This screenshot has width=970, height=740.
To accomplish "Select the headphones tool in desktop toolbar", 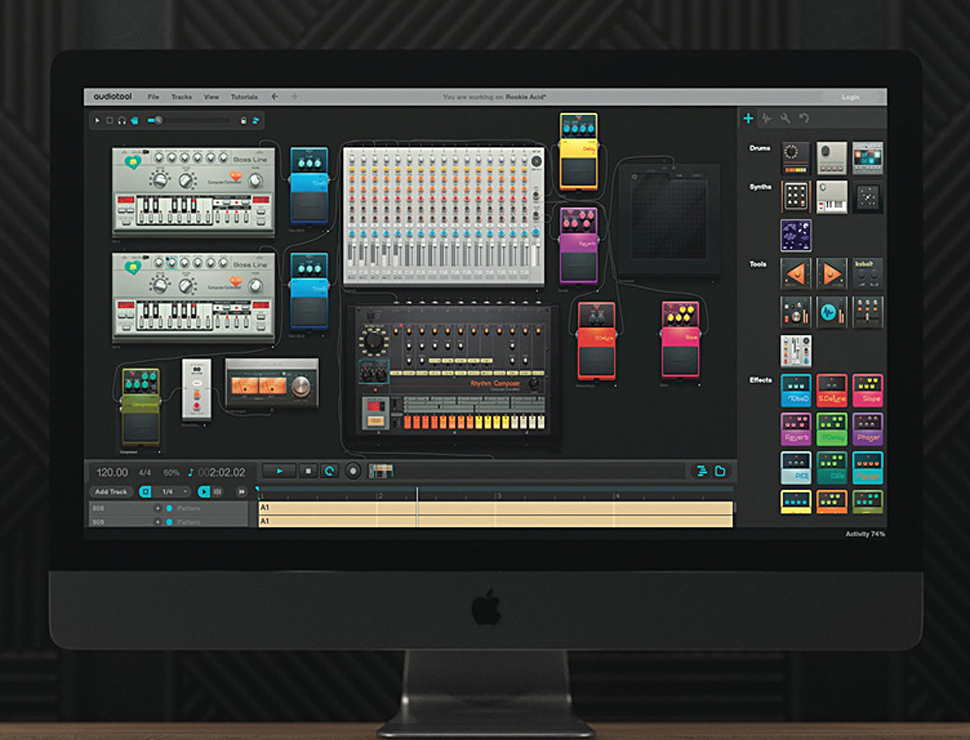I will 122,121.
